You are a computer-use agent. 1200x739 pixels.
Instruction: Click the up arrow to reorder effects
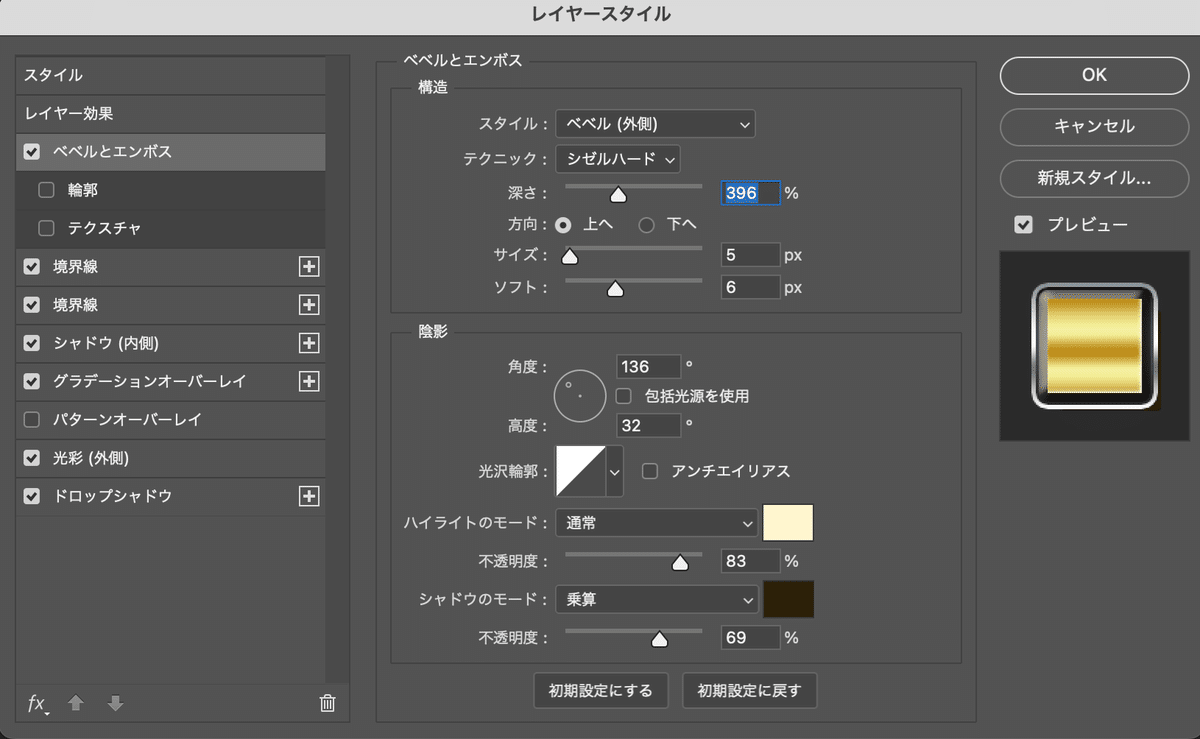click(76, 704)
